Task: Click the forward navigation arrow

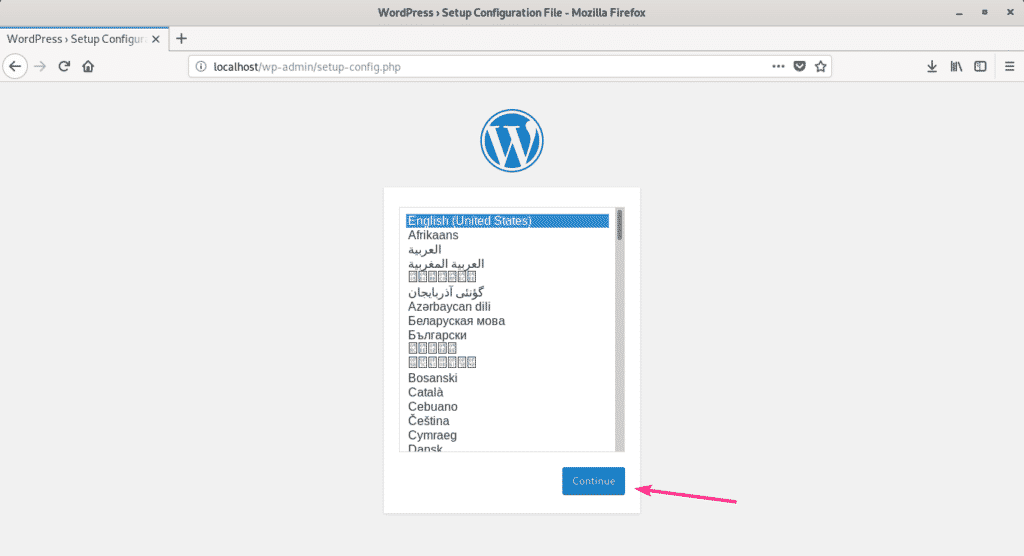Action: pos(40,67)
